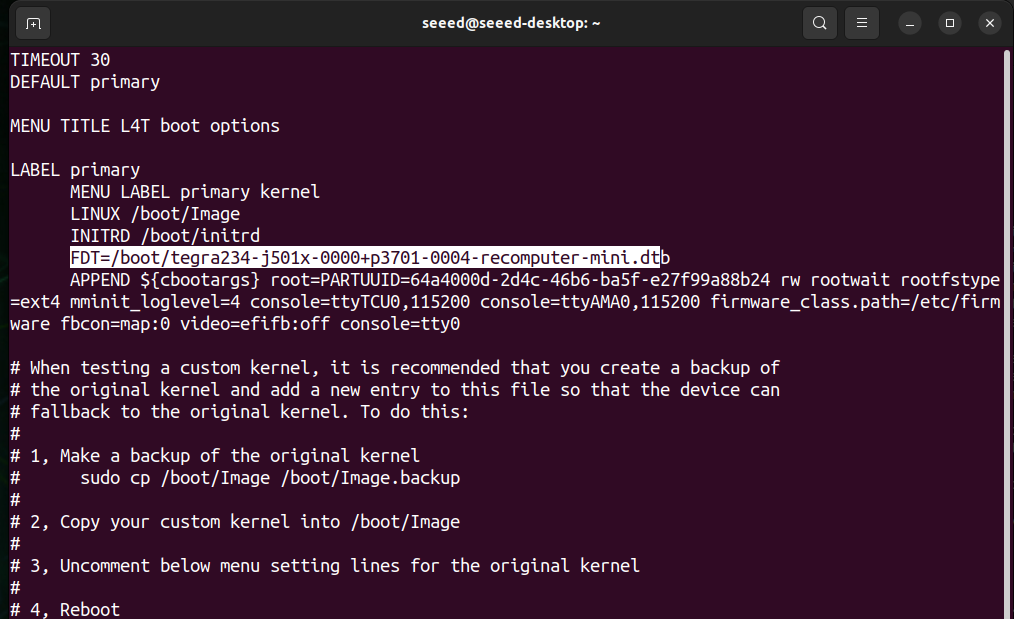Click the '# 4, Reboot' comment line

click(x=65, y=609)
